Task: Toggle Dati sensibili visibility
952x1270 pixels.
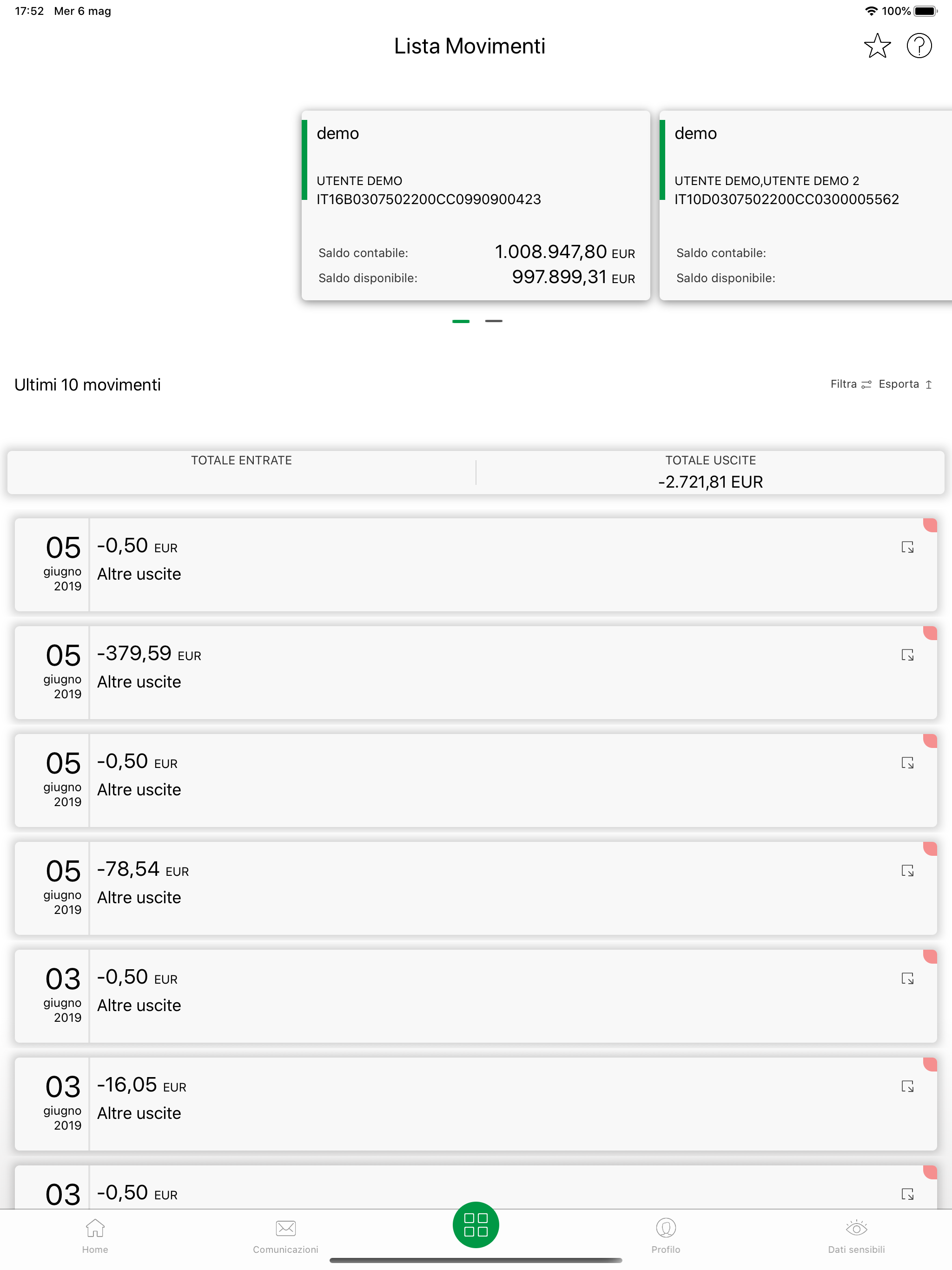Action: coord(856,1236)
